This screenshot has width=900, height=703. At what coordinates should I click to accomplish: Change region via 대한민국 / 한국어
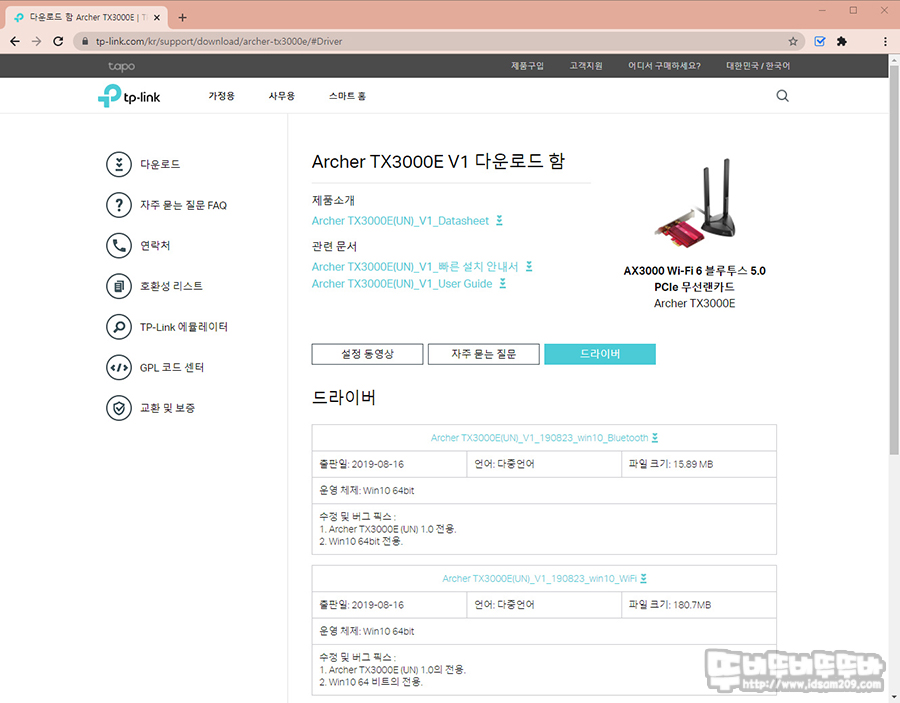tap(758, 66)
